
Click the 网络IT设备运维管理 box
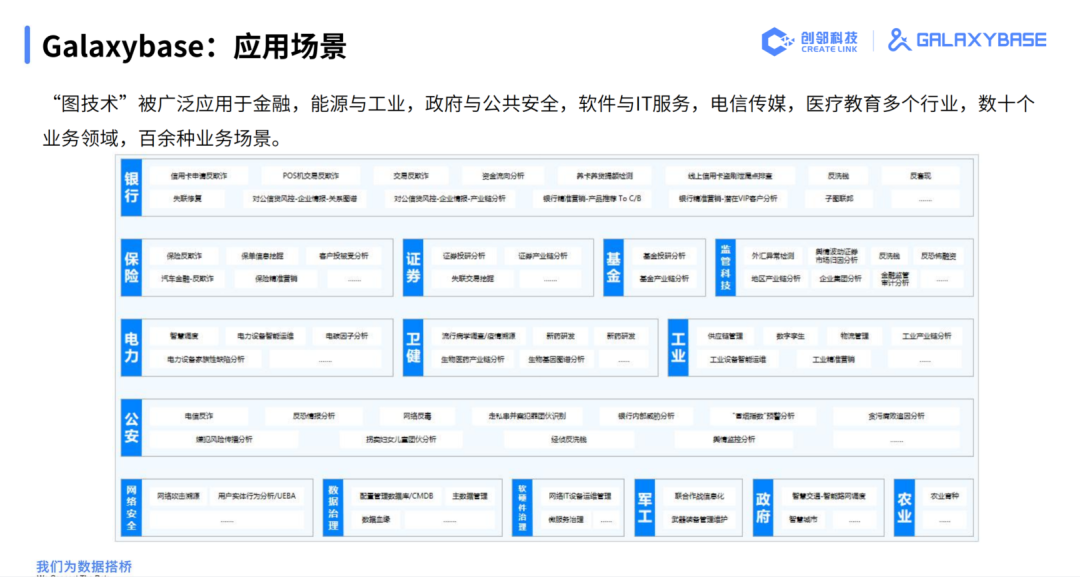[579, 496]
